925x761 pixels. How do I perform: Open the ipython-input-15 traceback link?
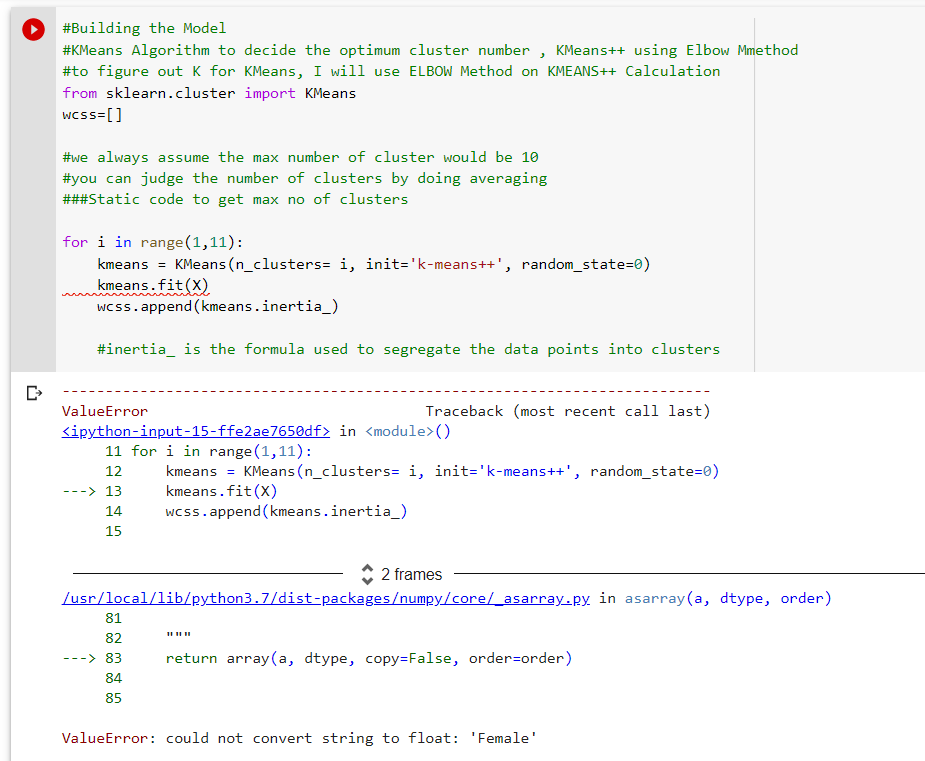click(x=195, y=429)
